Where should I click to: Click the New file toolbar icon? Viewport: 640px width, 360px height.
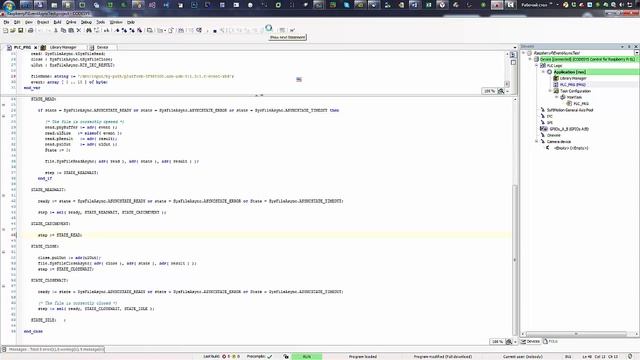[x=5, y=30]
